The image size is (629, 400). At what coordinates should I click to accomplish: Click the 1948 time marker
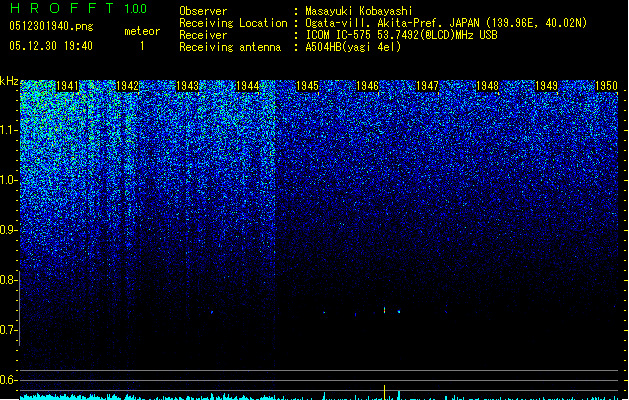point(487,86)
